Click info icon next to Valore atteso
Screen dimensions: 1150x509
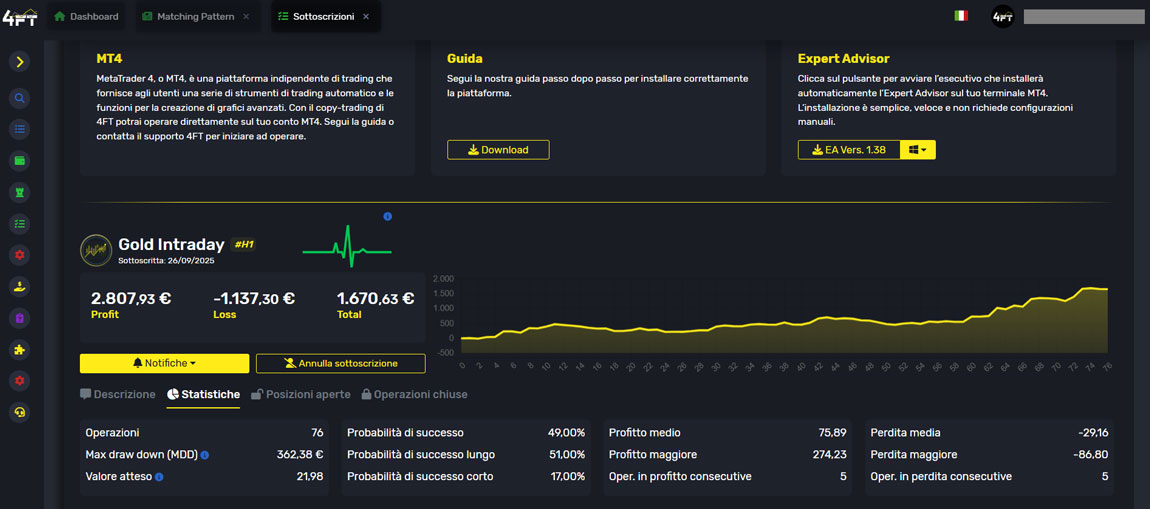tap(159, 477)
